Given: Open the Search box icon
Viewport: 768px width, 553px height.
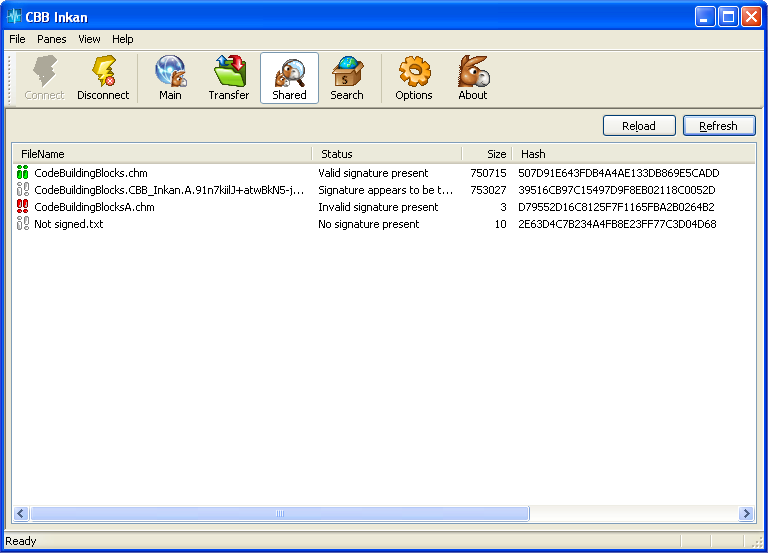Looking at the screenshot, I should point(347,72).
